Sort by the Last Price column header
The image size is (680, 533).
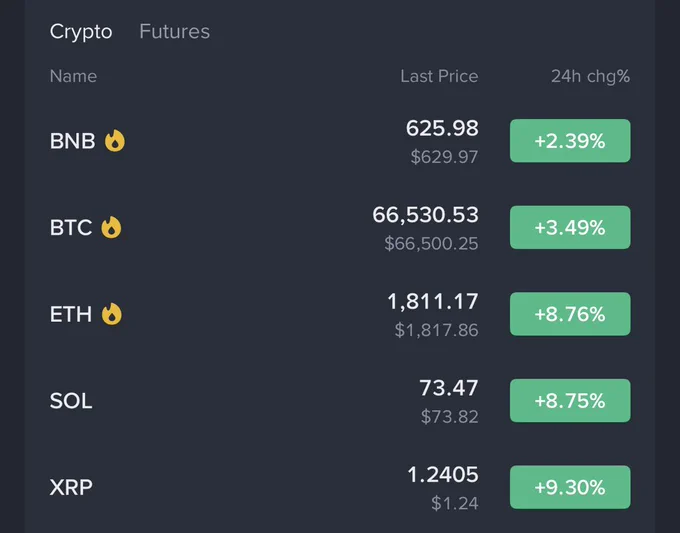[x=439, y=76]
